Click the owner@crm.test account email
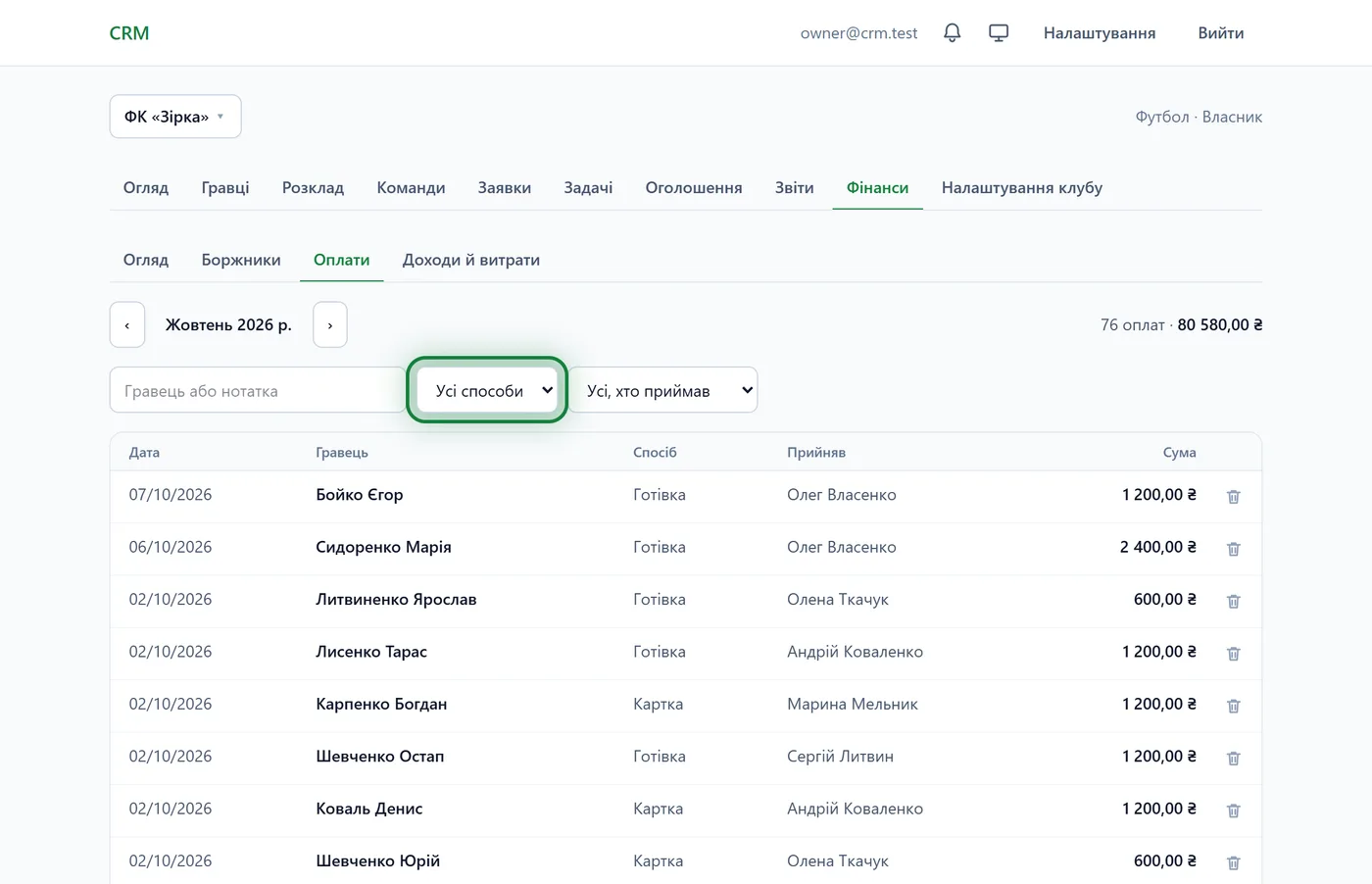This screenshot has width=1372, height=884. click(859, 33)
